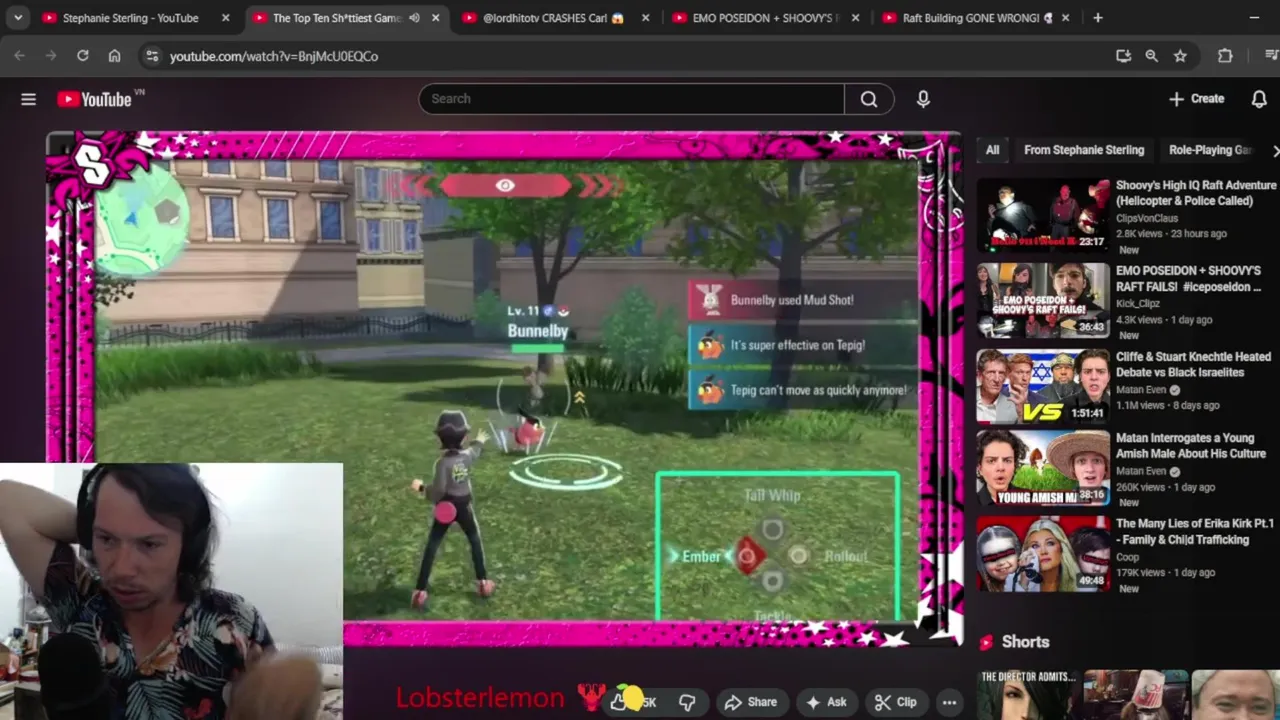1280x720 pixels.
Task: Visit Coop channel name
Action: (x=1128, y=558)
